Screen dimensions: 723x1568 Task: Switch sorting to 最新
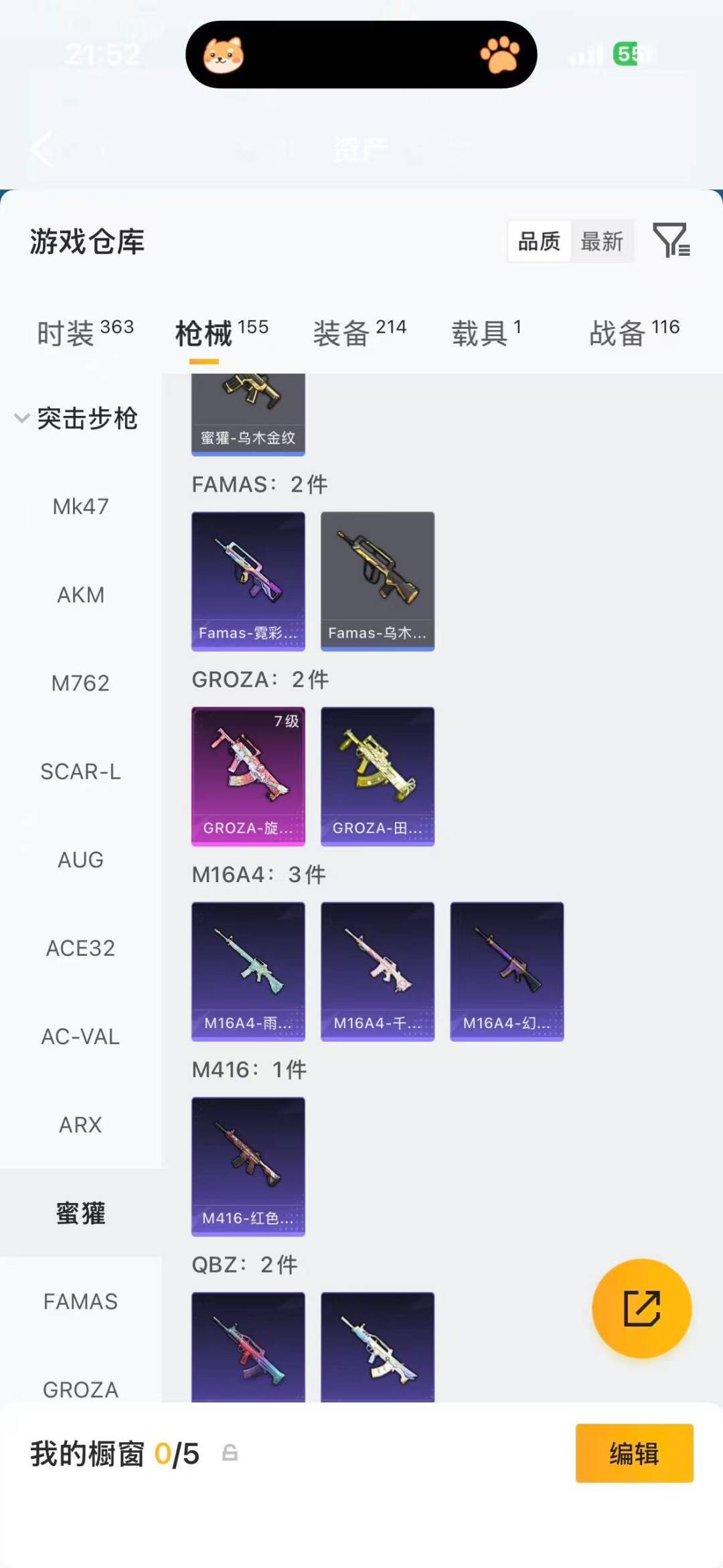[x=602, y=241]
